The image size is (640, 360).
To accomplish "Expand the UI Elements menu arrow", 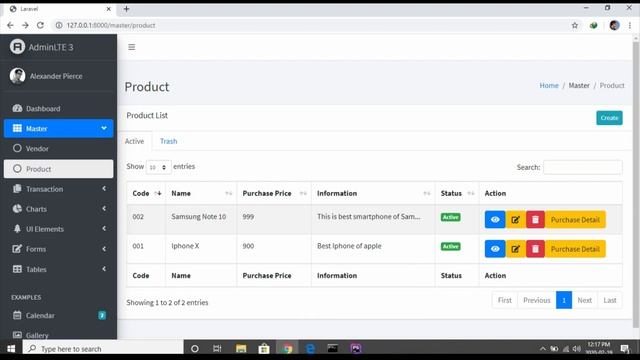I will coord(104,229).
